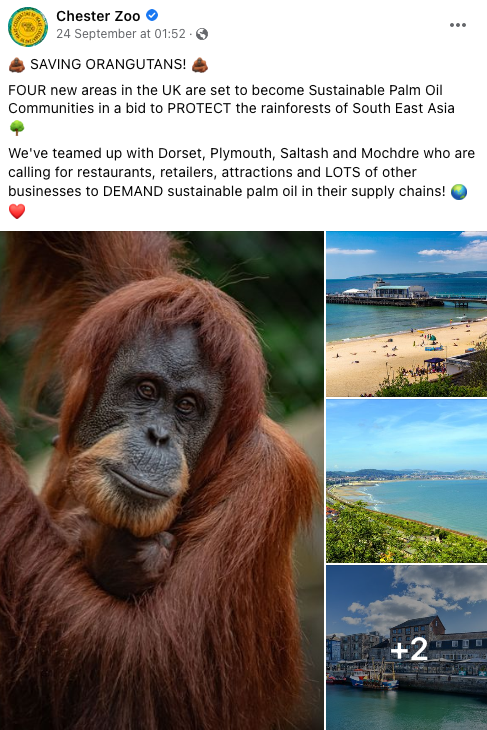Image resolution: width=487 pixels, height=730 pixels.
Task: Open the 24 September at 01:52 timestamp
Action: click(121, 34)
